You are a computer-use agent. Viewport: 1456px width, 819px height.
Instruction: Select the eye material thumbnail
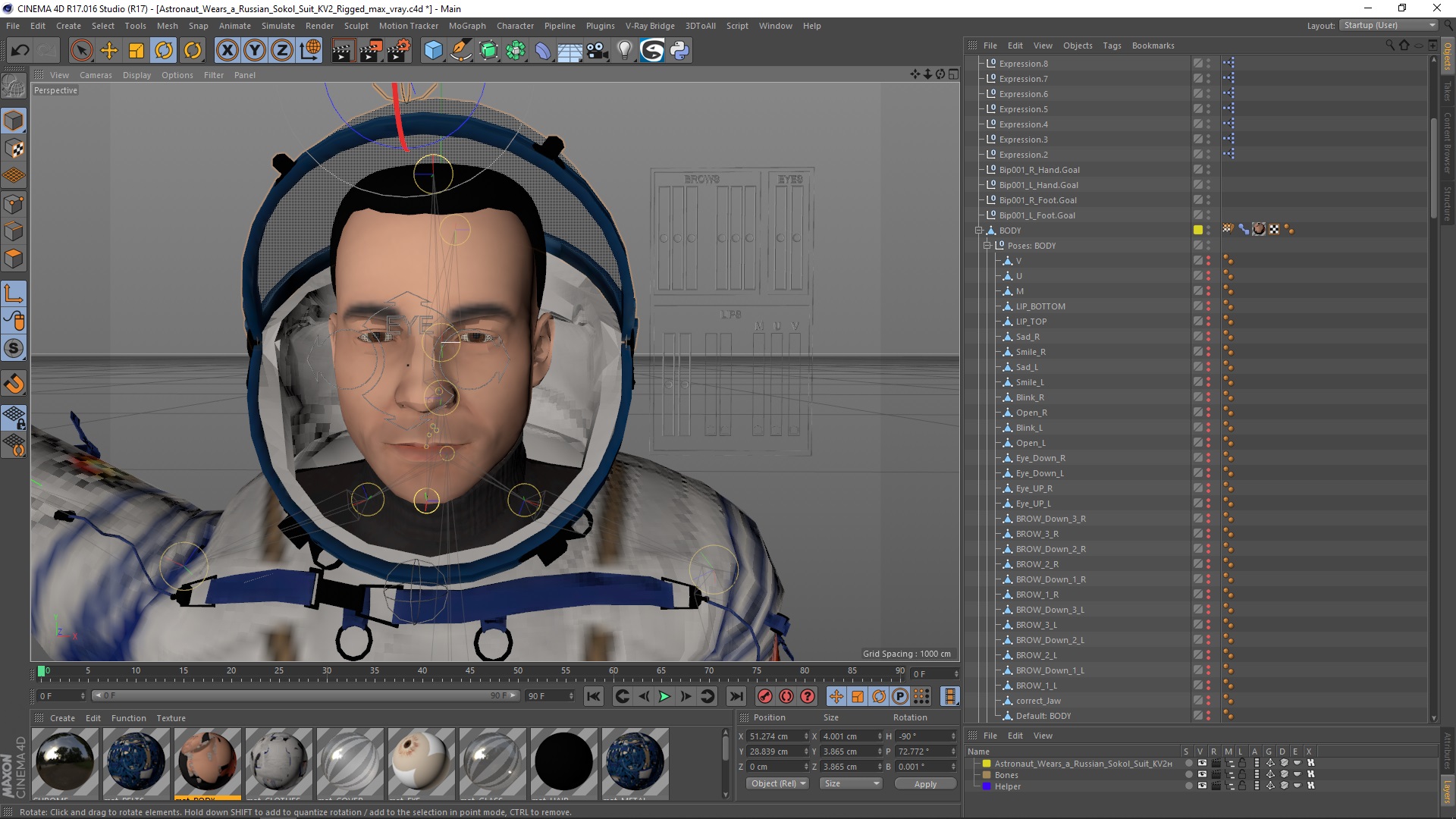tap(421, 762)
